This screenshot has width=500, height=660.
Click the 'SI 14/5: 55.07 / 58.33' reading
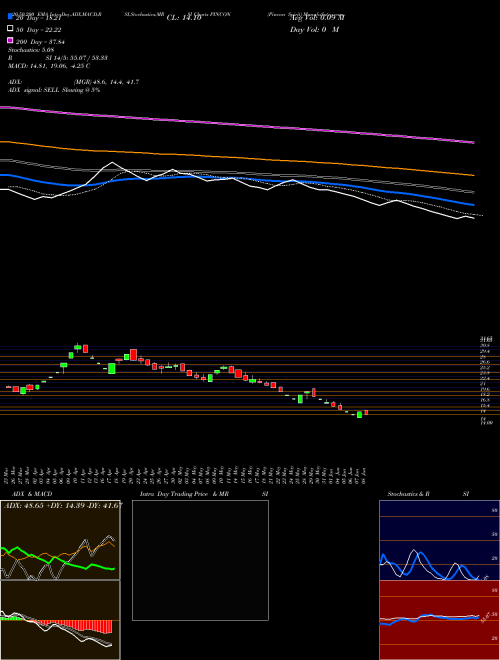[x=77, y=58]
